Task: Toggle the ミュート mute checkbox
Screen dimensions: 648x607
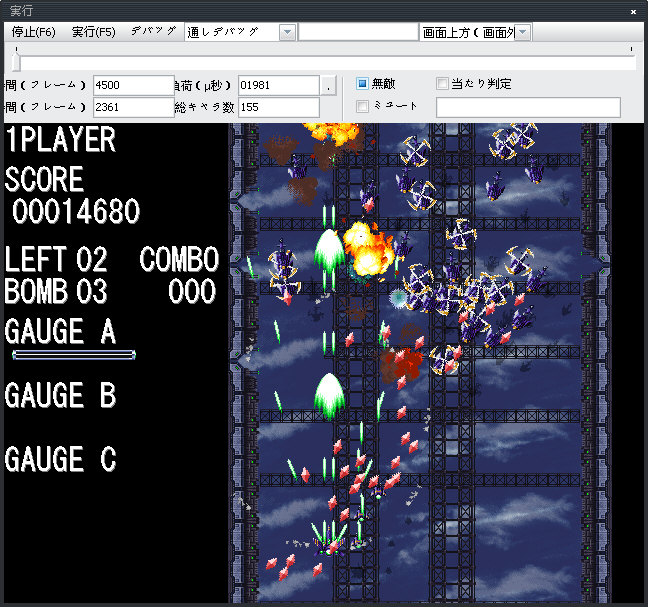Action: pyautogui.click(x=362, y=106)
